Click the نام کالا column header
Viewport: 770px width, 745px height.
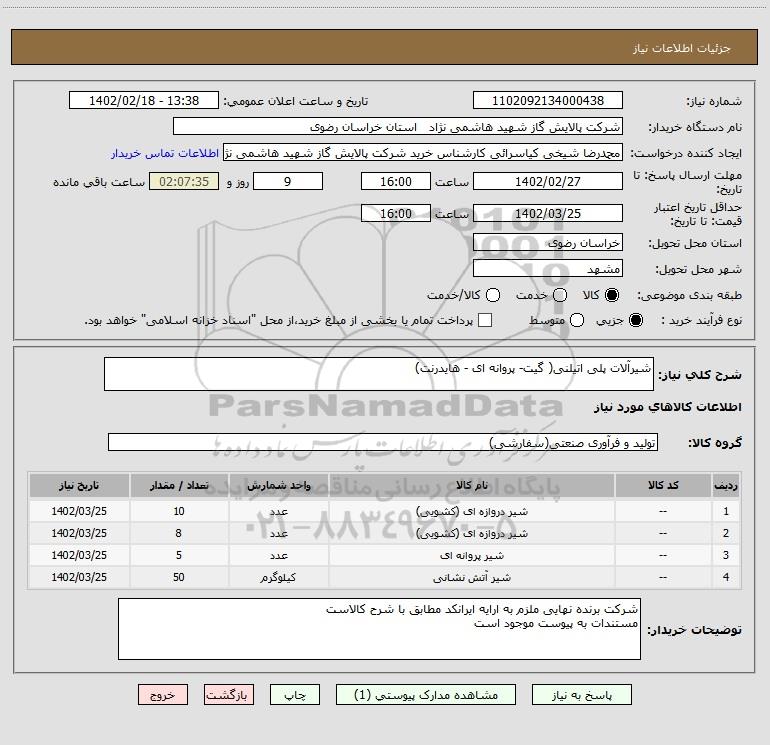(x=471, y=485)
